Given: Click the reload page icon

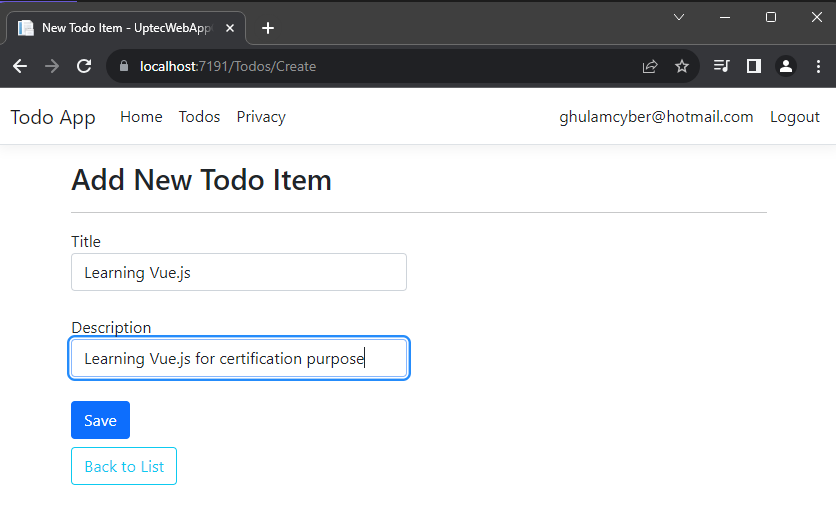Looking at the screenshot, I should pos(84,66).
